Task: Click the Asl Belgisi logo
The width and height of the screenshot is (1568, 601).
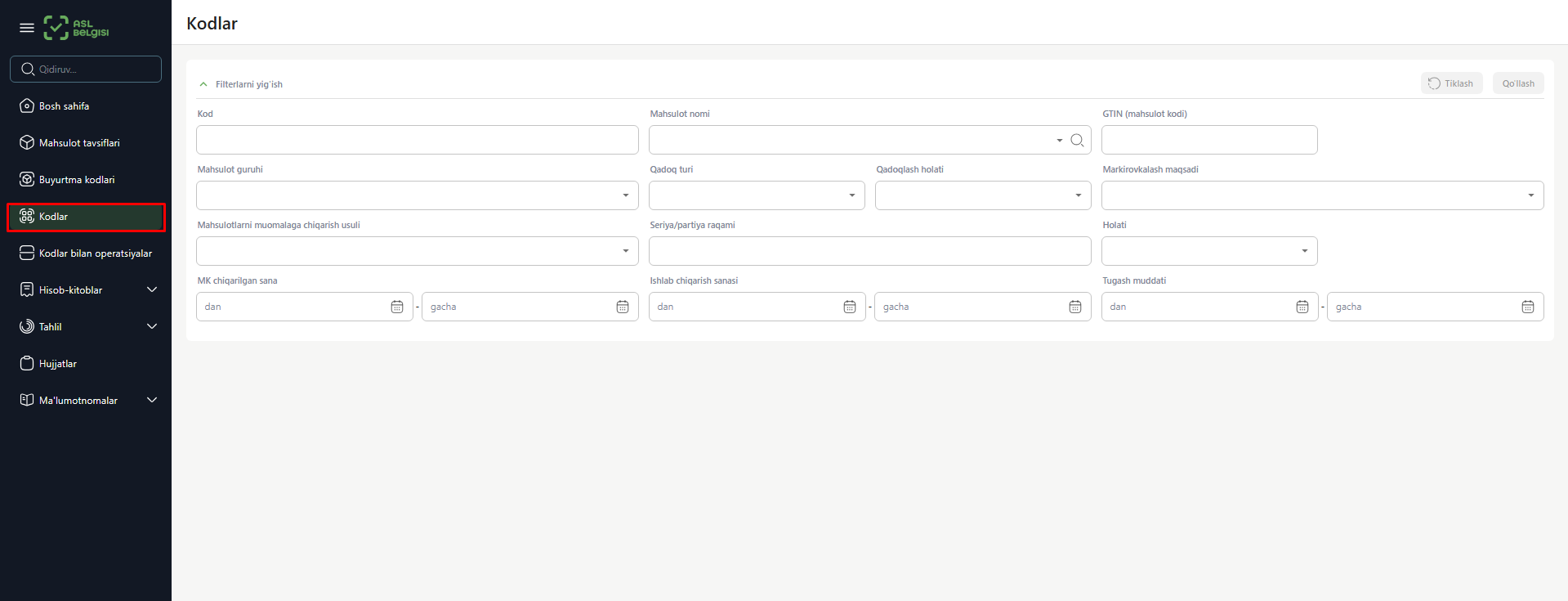Action: pyautogui.click(x=76, y=28)
